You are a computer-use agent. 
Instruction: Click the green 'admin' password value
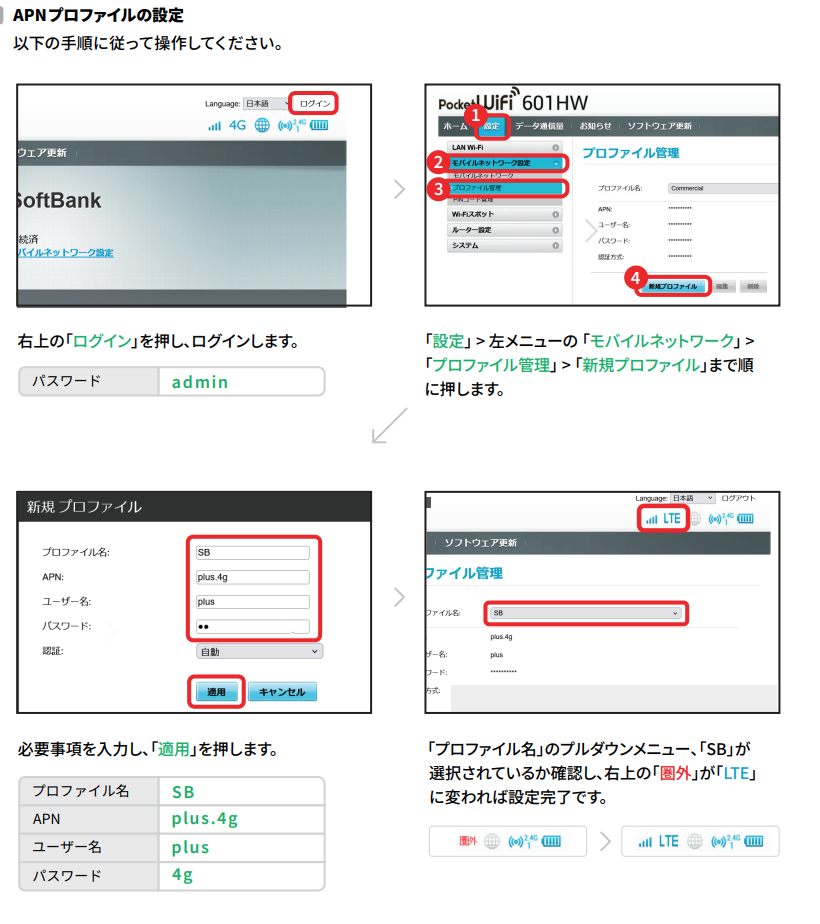[x=200, y=382]
